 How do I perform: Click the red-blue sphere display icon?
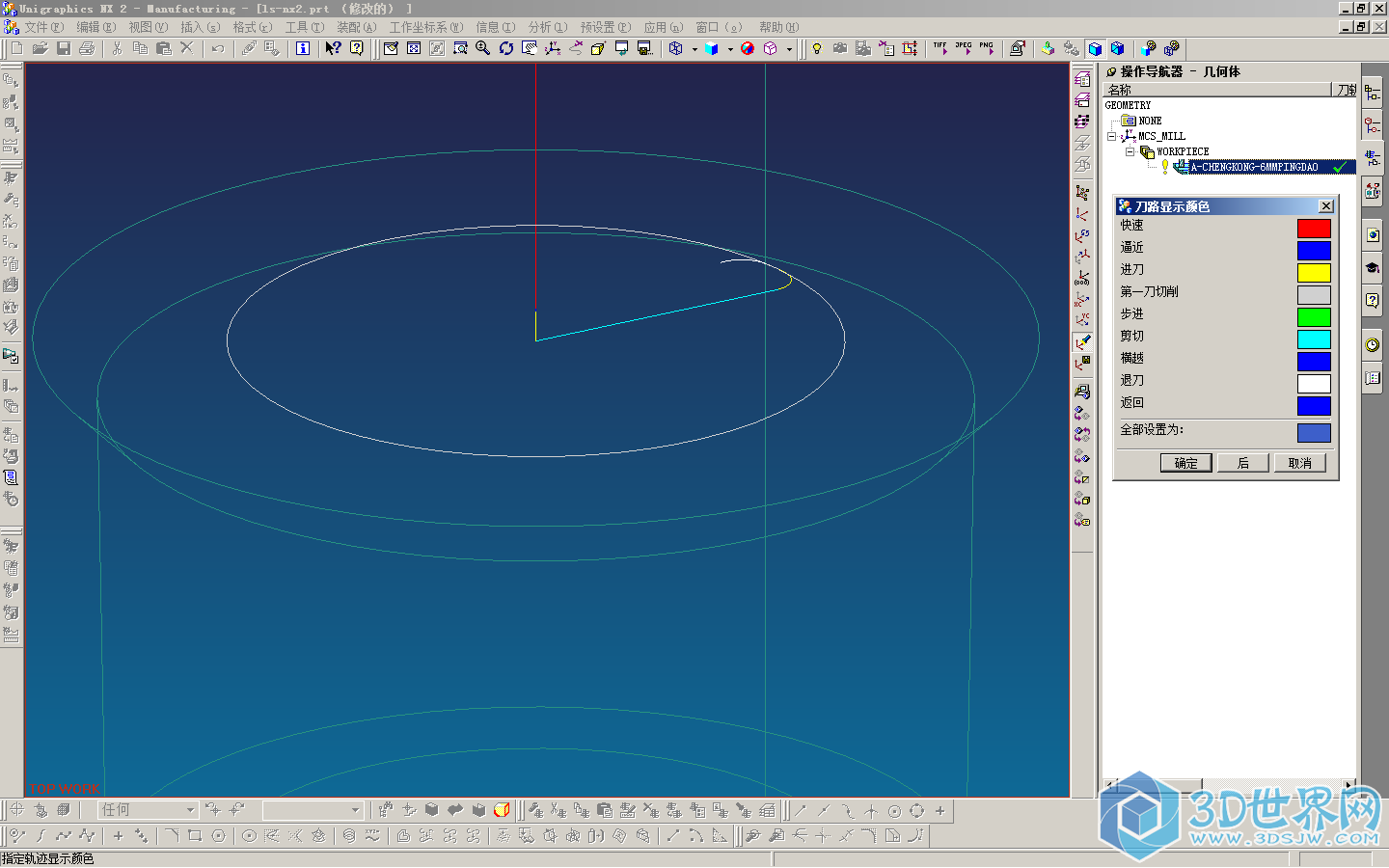coord(748,48)
